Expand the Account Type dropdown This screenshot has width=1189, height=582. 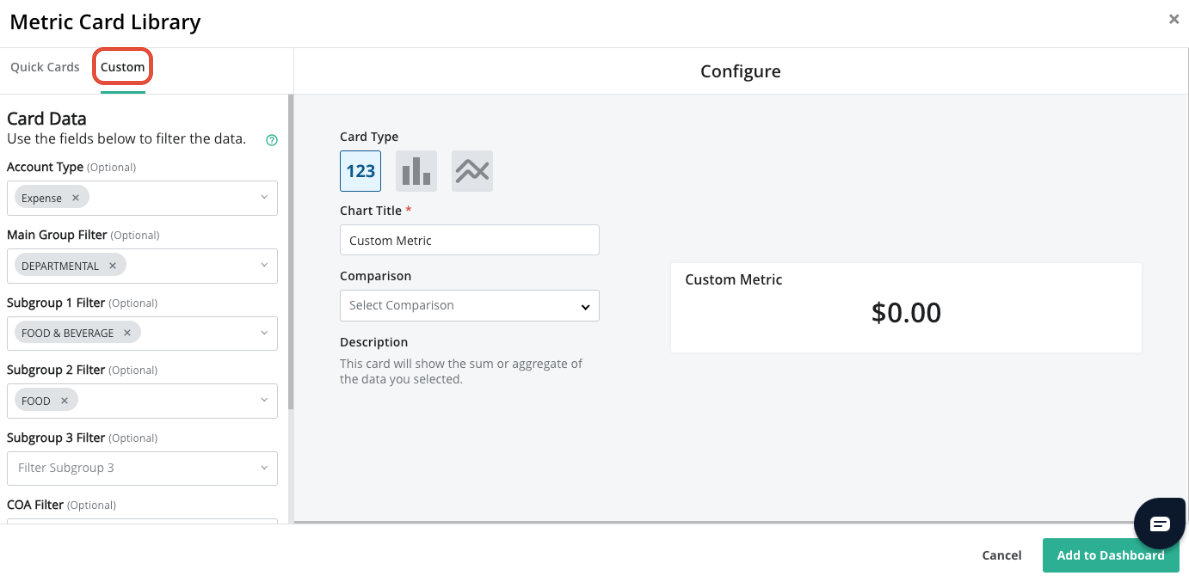click(264, 198)
